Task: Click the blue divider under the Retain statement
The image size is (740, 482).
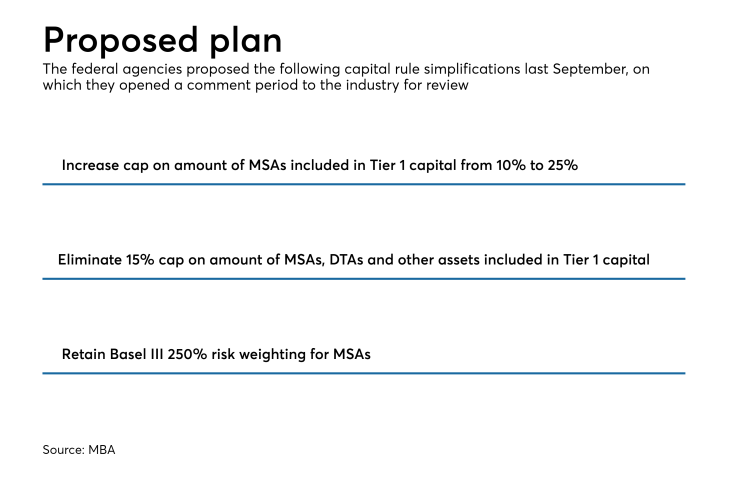Action: click(363, 373)
